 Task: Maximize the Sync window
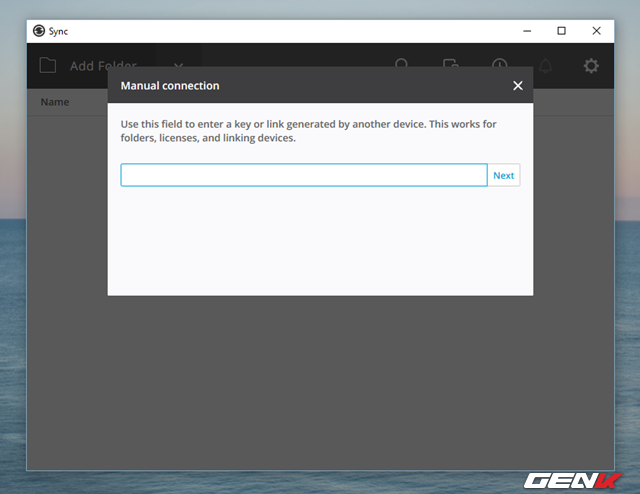[561, 31]
